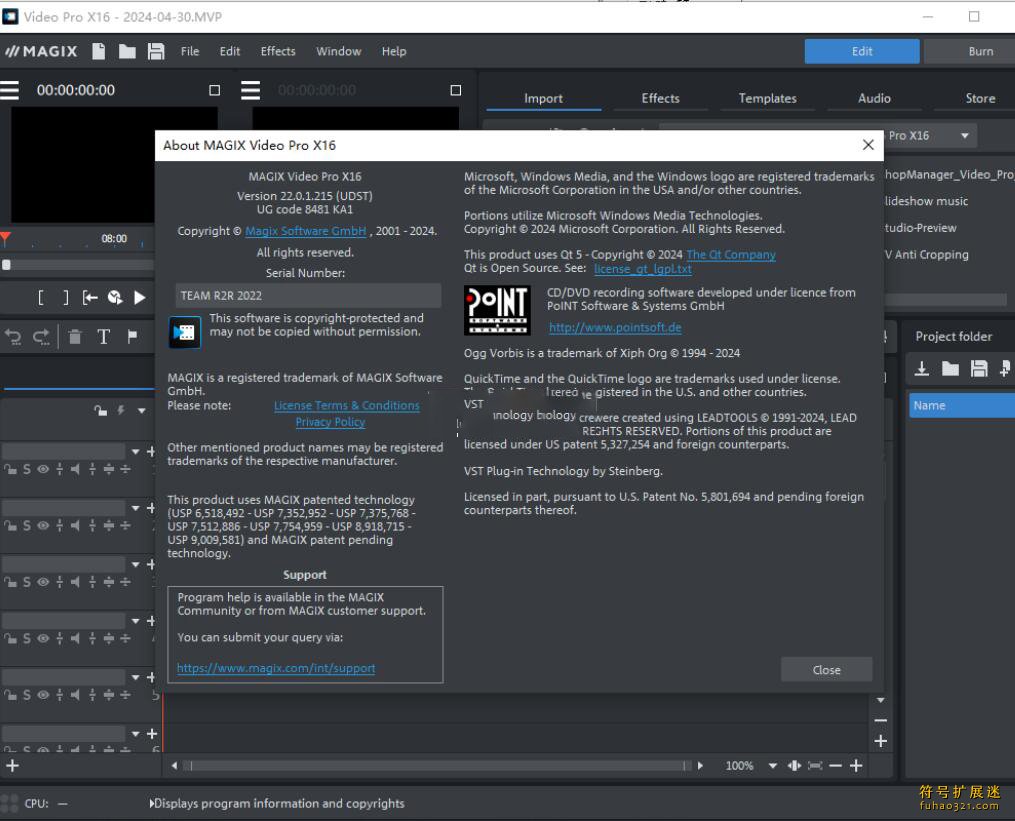
Task: Expand the first track with its plus
Action: [151, 451]
